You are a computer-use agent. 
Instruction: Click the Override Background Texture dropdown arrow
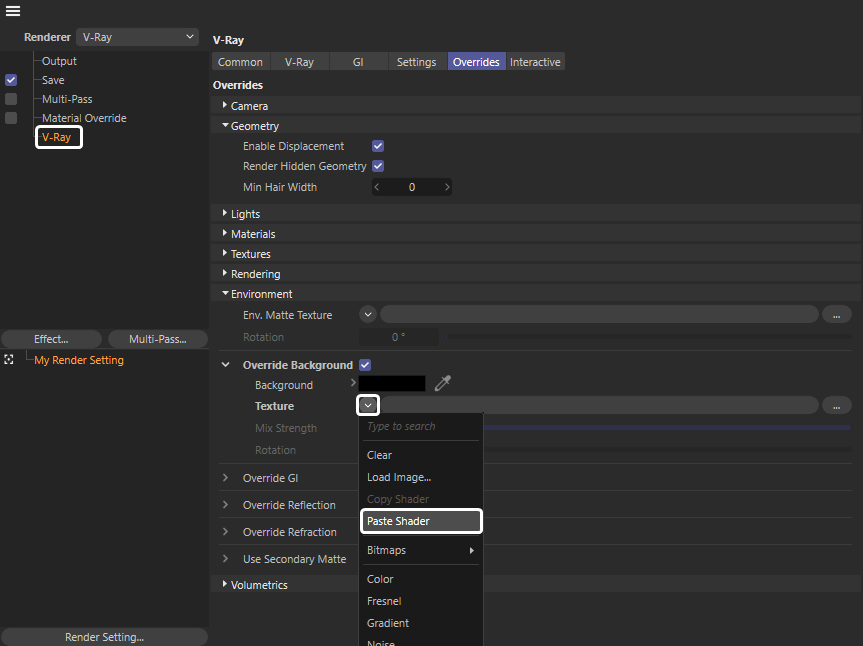368,406
